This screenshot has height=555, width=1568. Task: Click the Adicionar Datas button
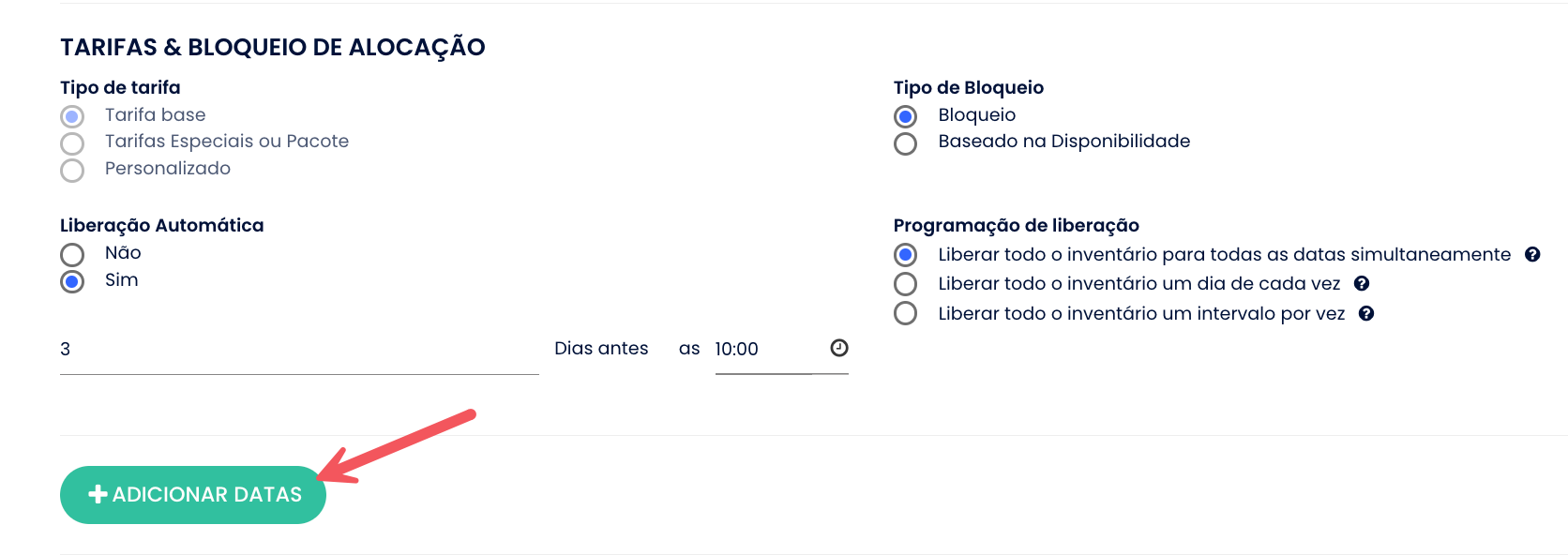click(x=193, y=494)
